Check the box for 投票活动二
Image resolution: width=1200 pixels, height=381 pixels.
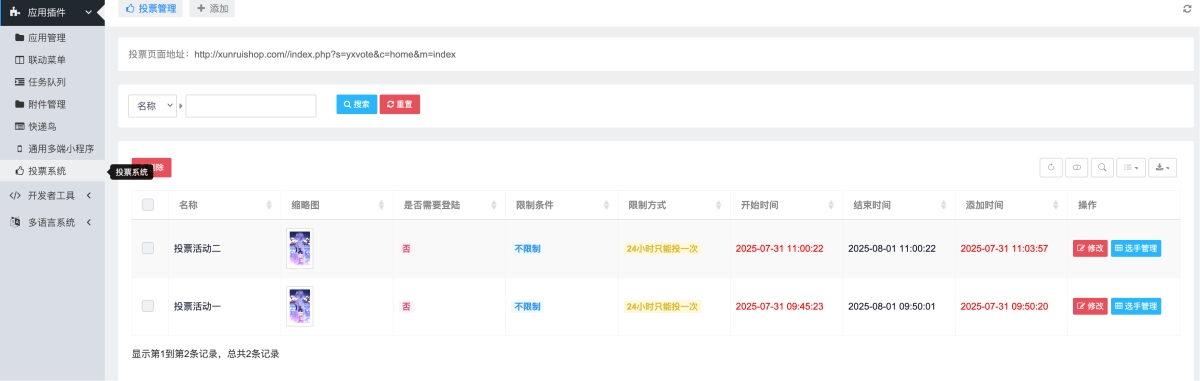[x=148, y=248]
